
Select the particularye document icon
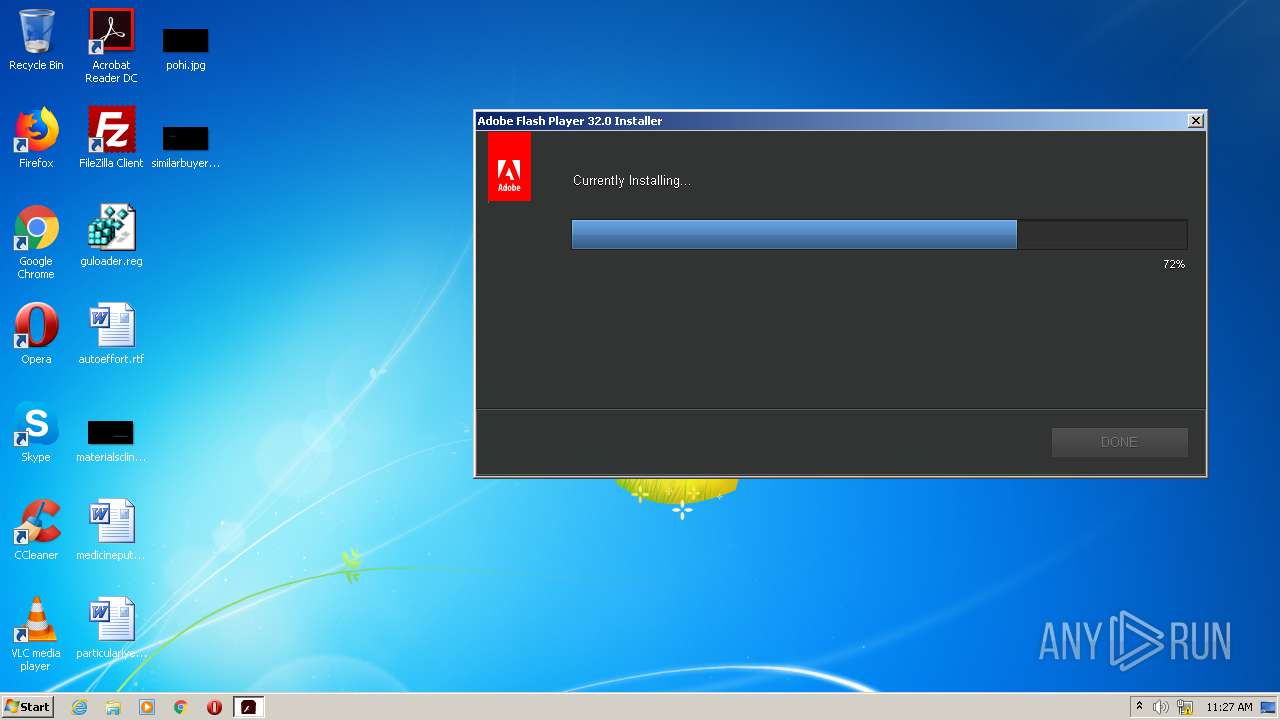111,628
